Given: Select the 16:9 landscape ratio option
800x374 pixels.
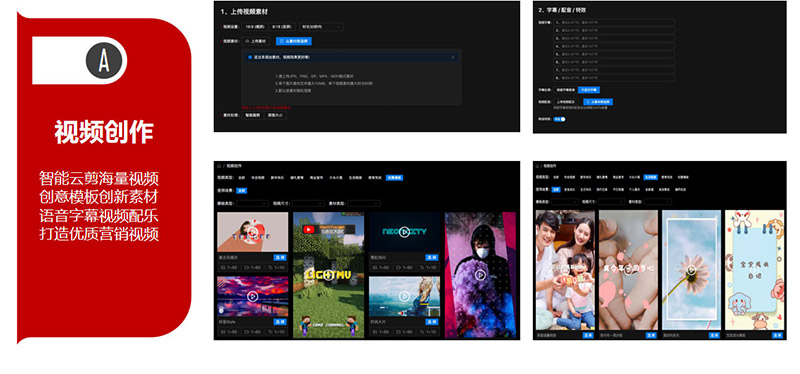Looking at the screenshot, I should (x=255, y=27).
